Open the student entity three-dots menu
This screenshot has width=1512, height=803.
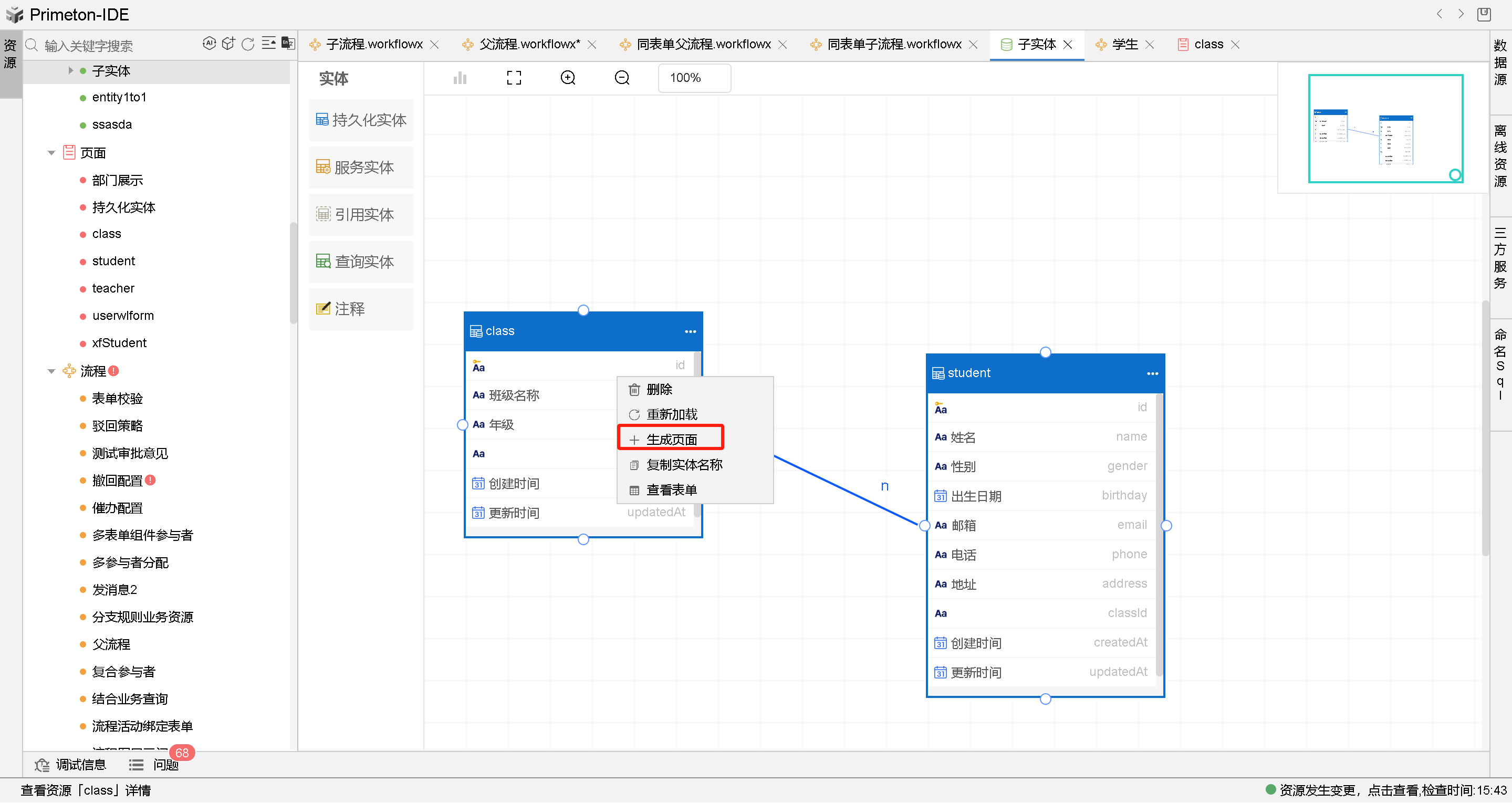[1152, 374]
